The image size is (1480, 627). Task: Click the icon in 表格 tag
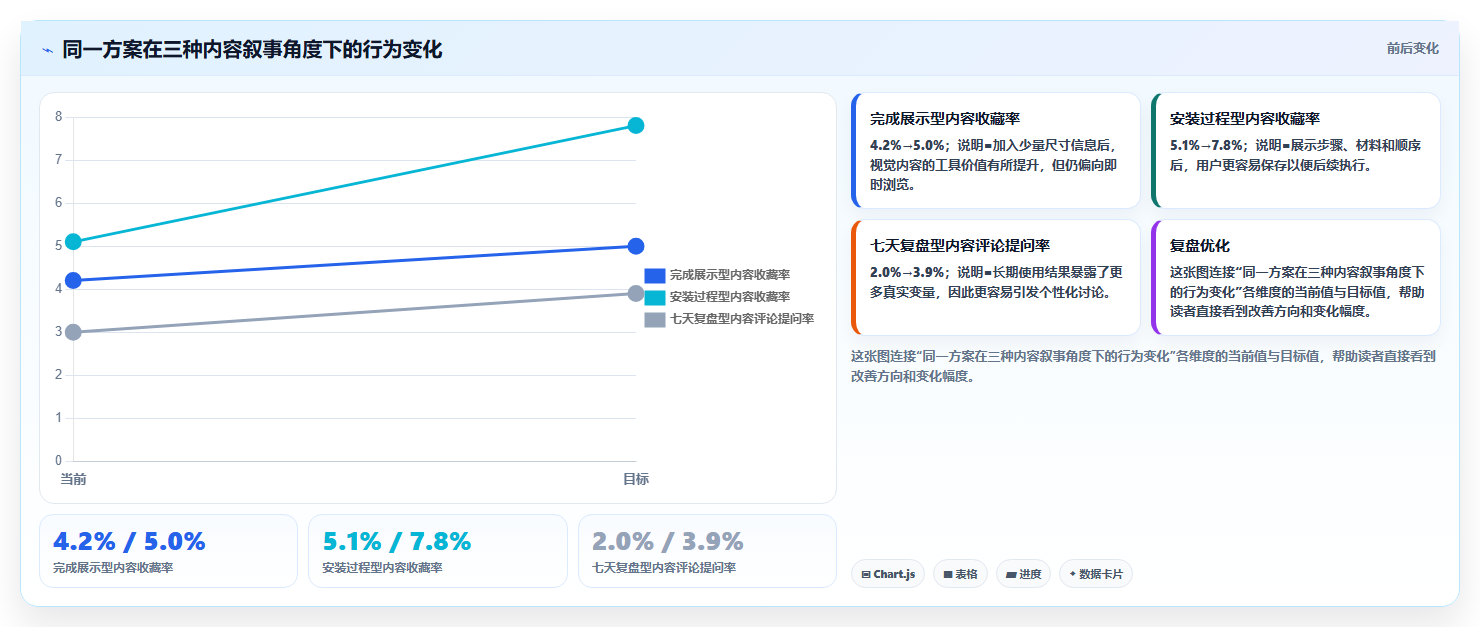coord(947,575)
